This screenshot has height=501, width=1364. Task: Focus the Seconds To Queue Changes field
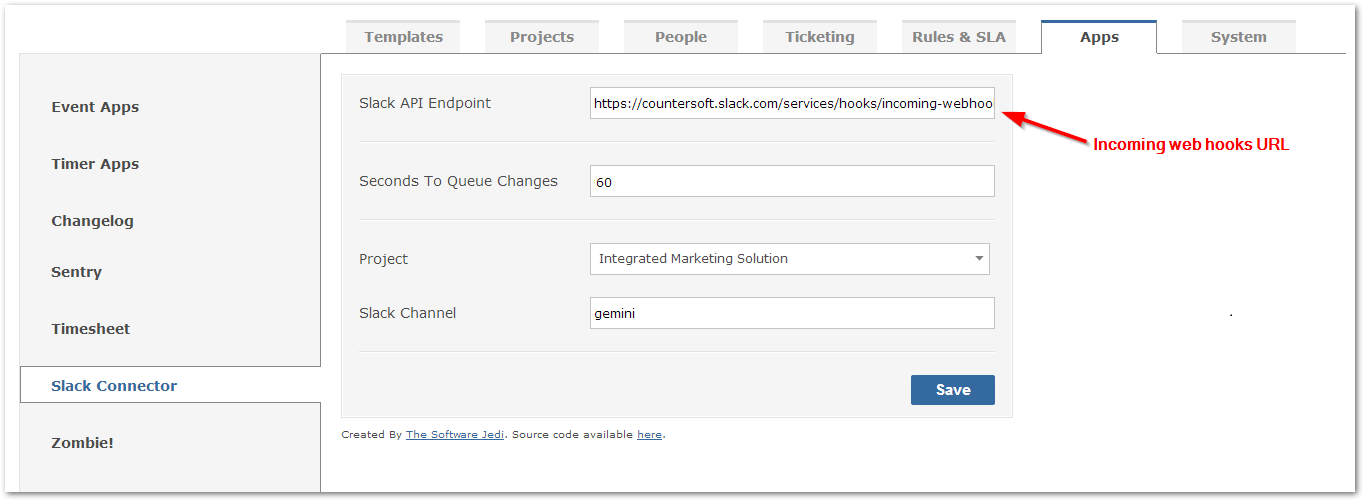point(792,182)
